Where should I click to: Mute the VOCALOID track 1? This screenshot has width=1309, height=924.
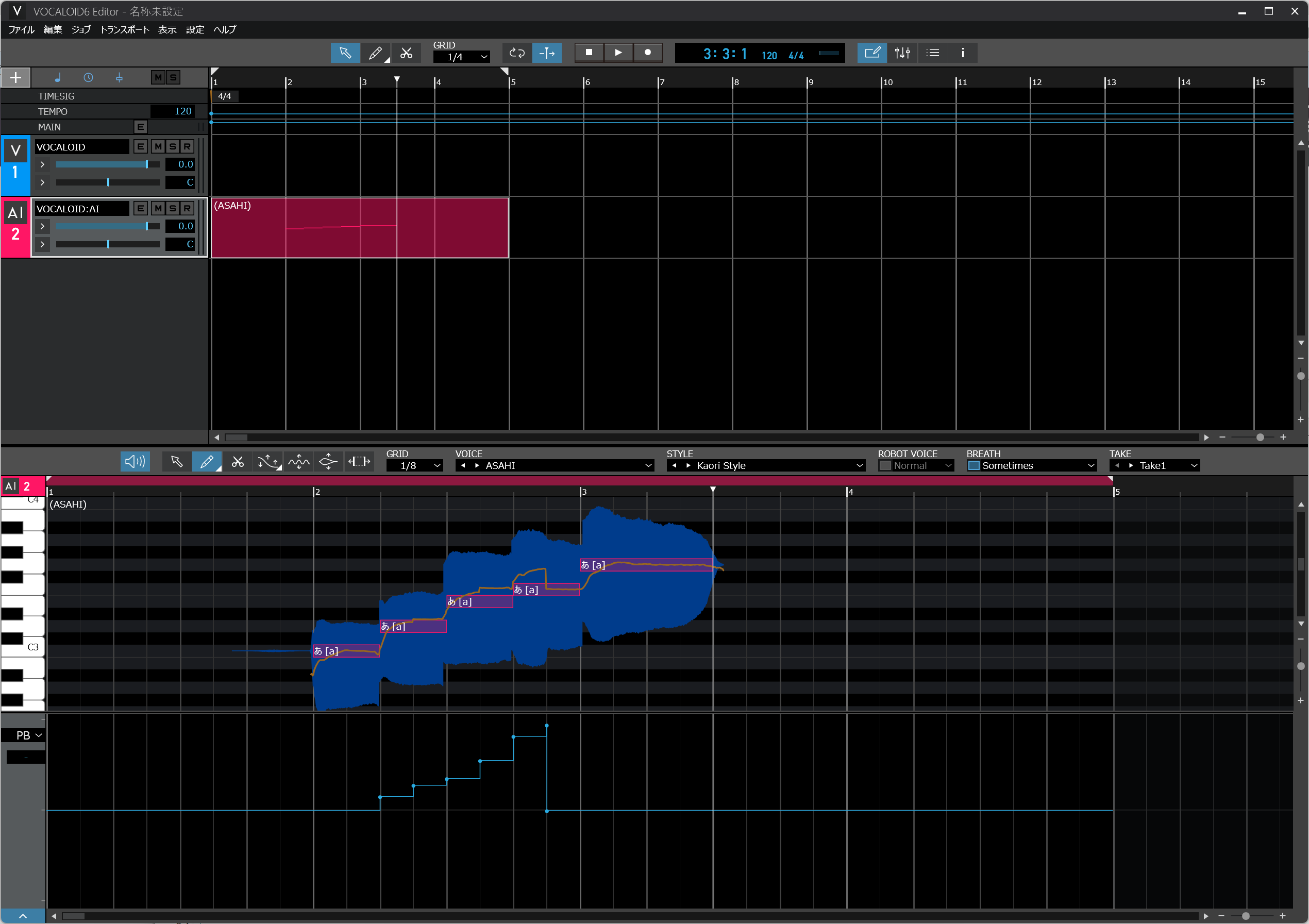(x=158, y=146)
